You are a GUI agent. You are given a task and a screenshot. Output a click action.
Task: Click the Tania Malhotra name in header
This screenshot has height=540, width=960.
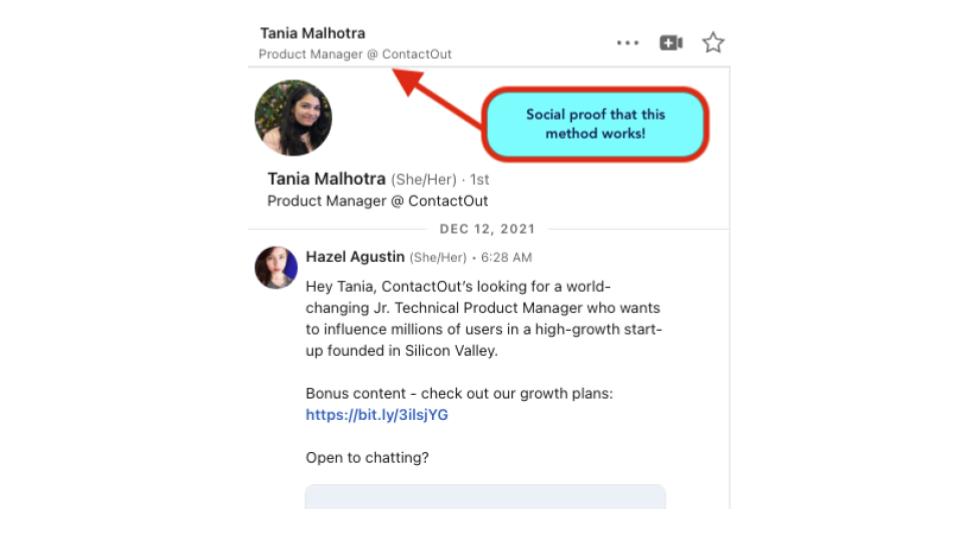(x=312, y=33)
